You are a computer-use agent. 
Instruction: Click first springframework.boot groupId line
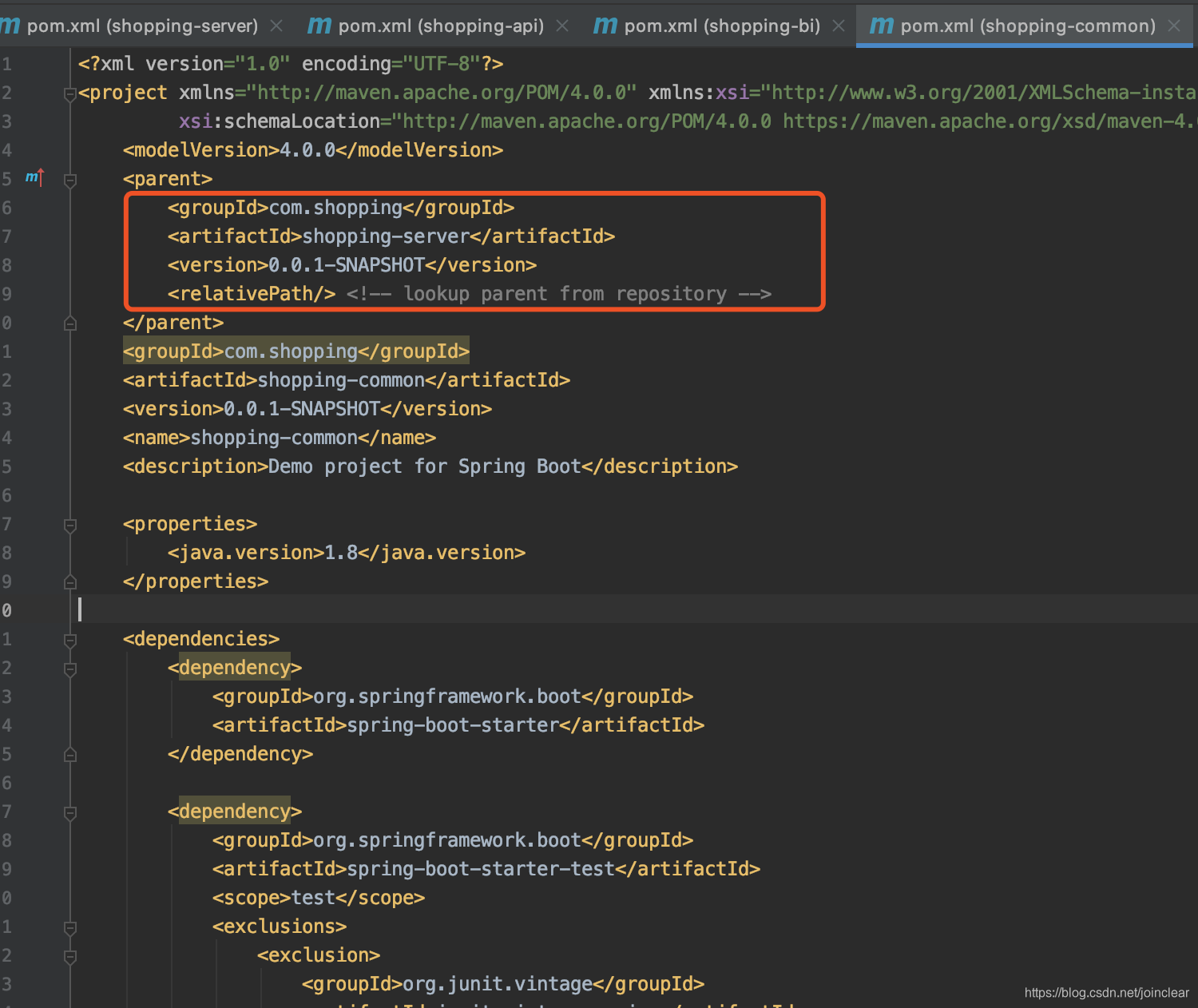click(453, 696)
